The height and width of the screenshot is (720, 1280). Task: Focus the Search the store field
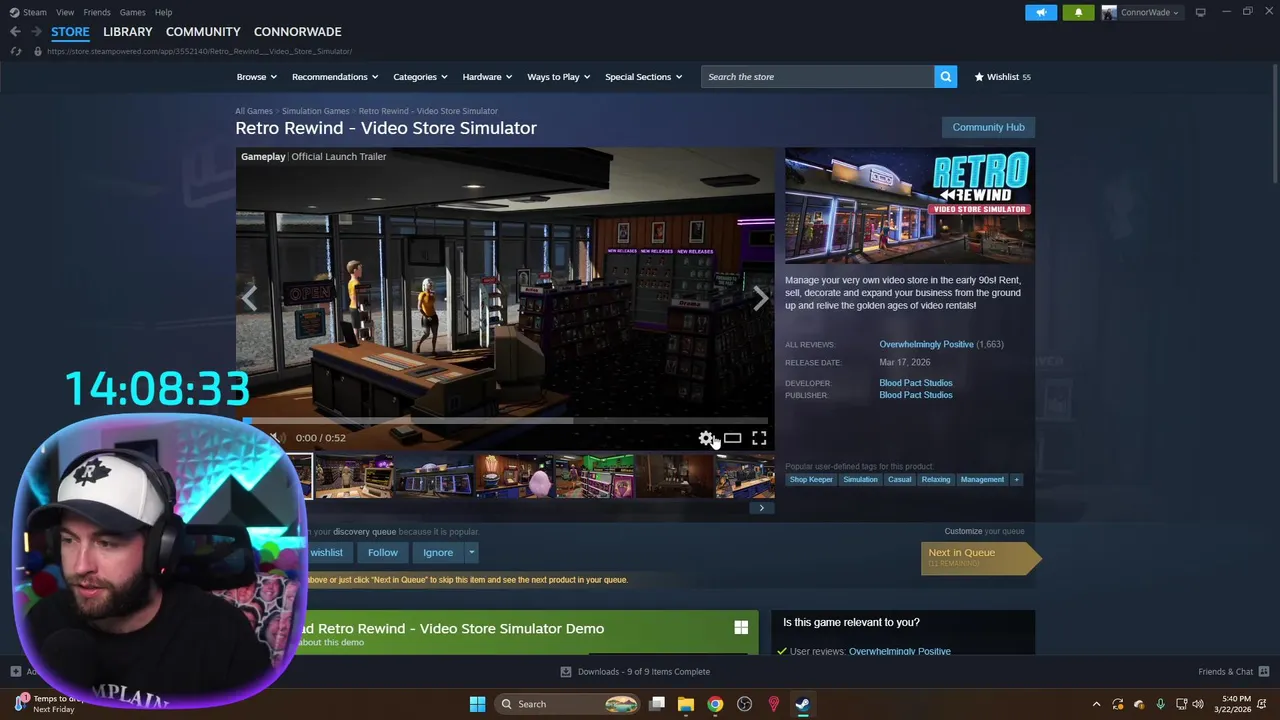pos(818,77)
